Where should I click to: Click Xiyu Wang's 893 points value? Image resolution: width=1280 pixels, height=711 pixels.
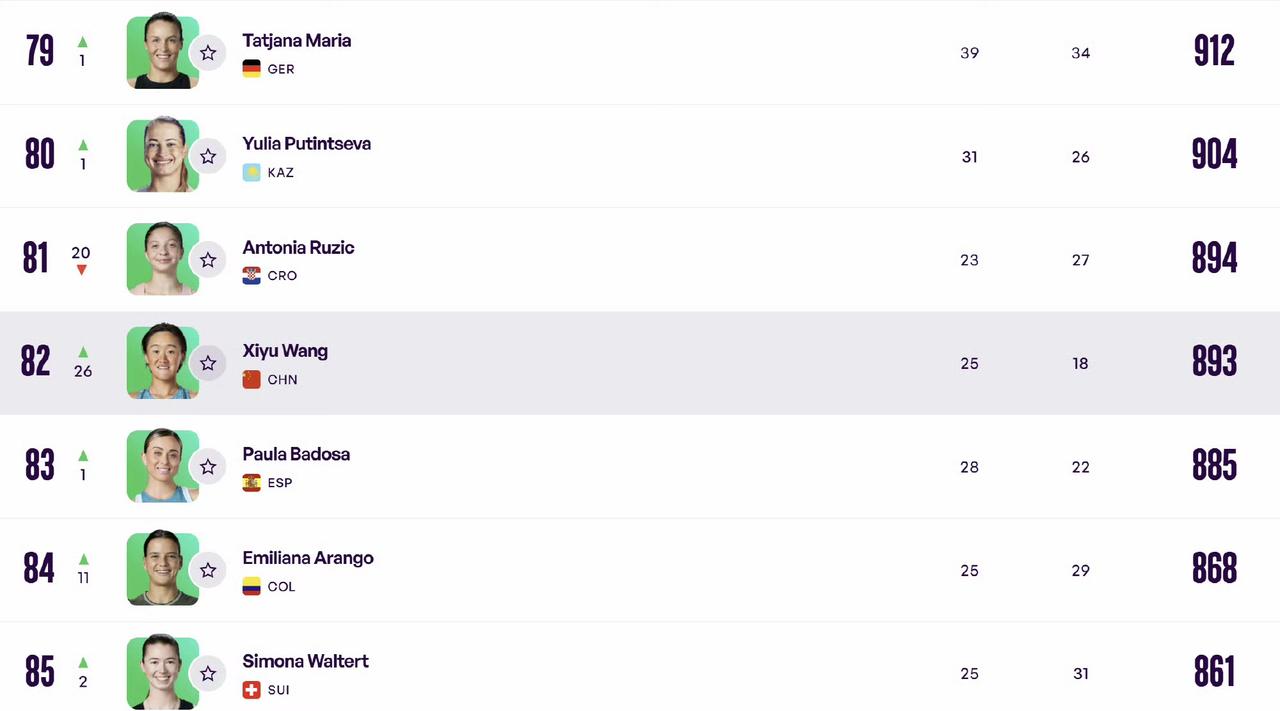(1214, 362)
